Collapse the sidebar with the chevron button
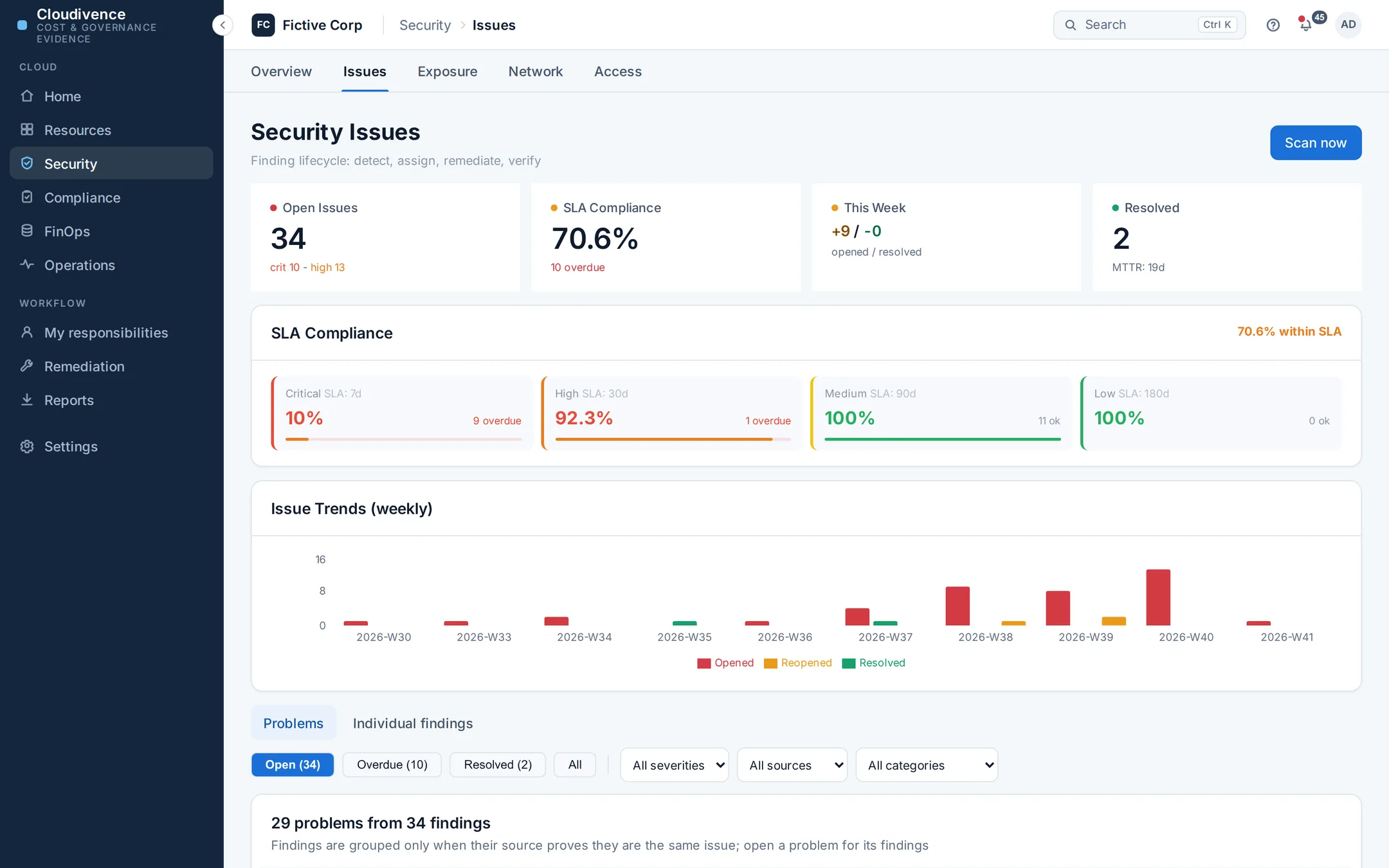1389x868 pixels. (222, 25)
